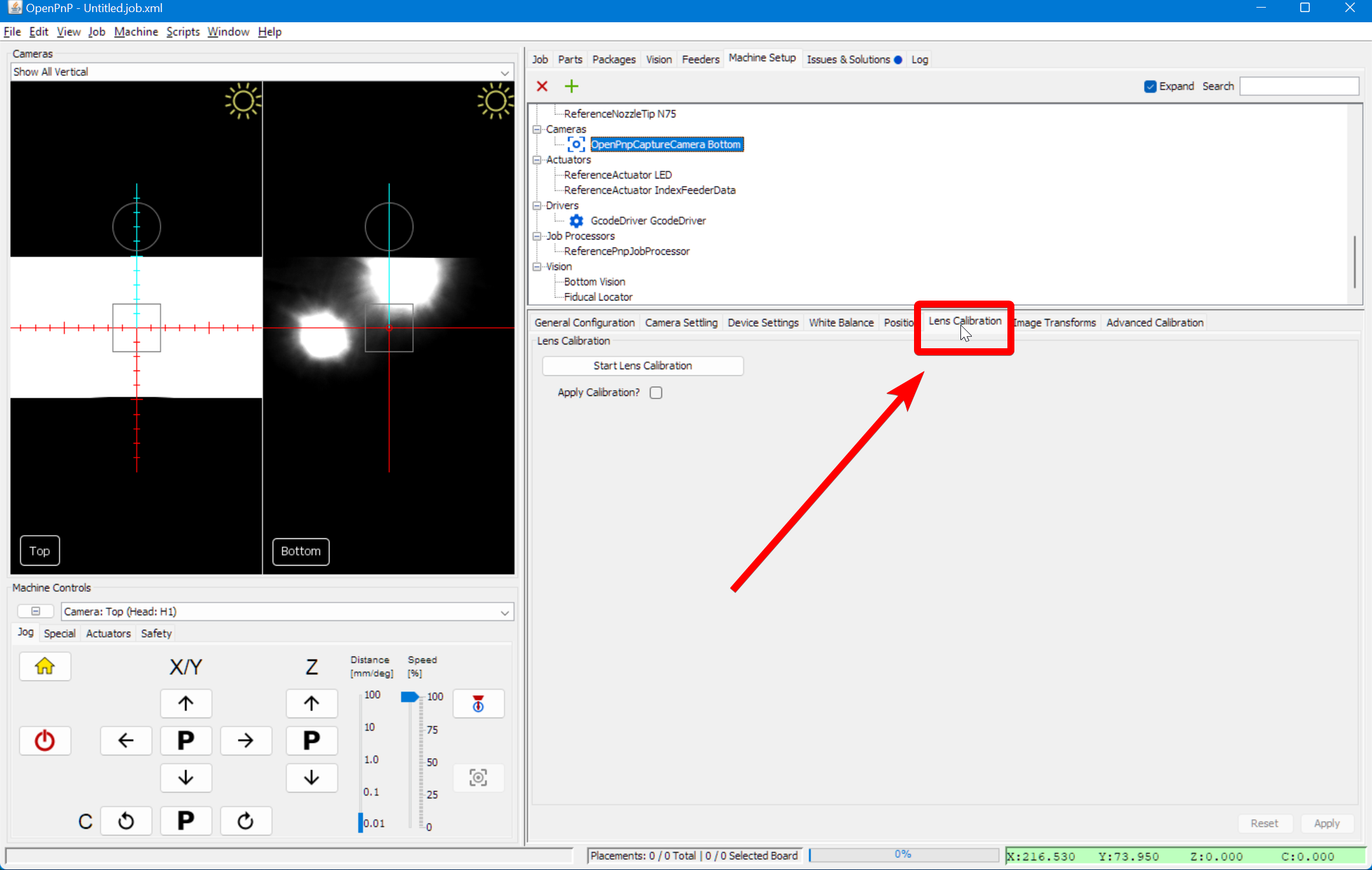Enable the Apply Calibration checkbox
The image size is (1372, 870).
pos(656,392)
